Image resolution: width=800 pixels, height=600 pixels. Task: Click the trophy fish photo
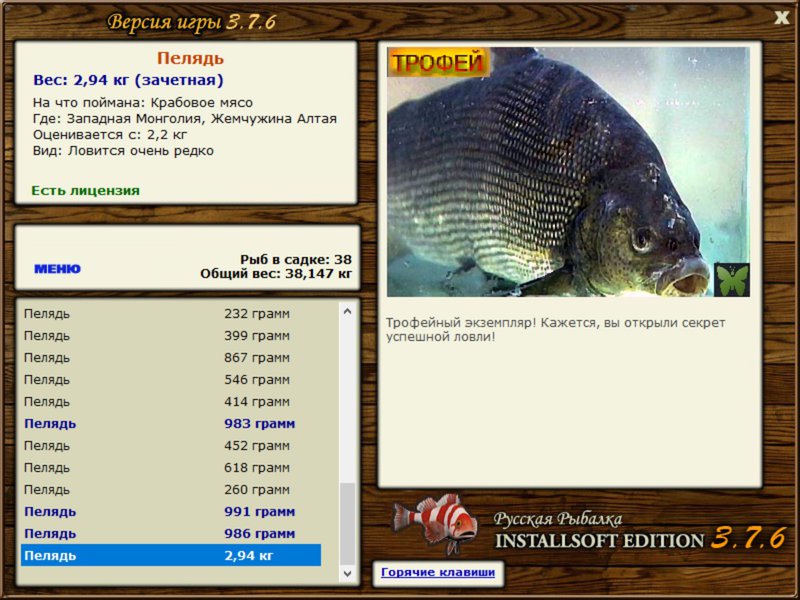pyautogui.click(x=568, y=172)
